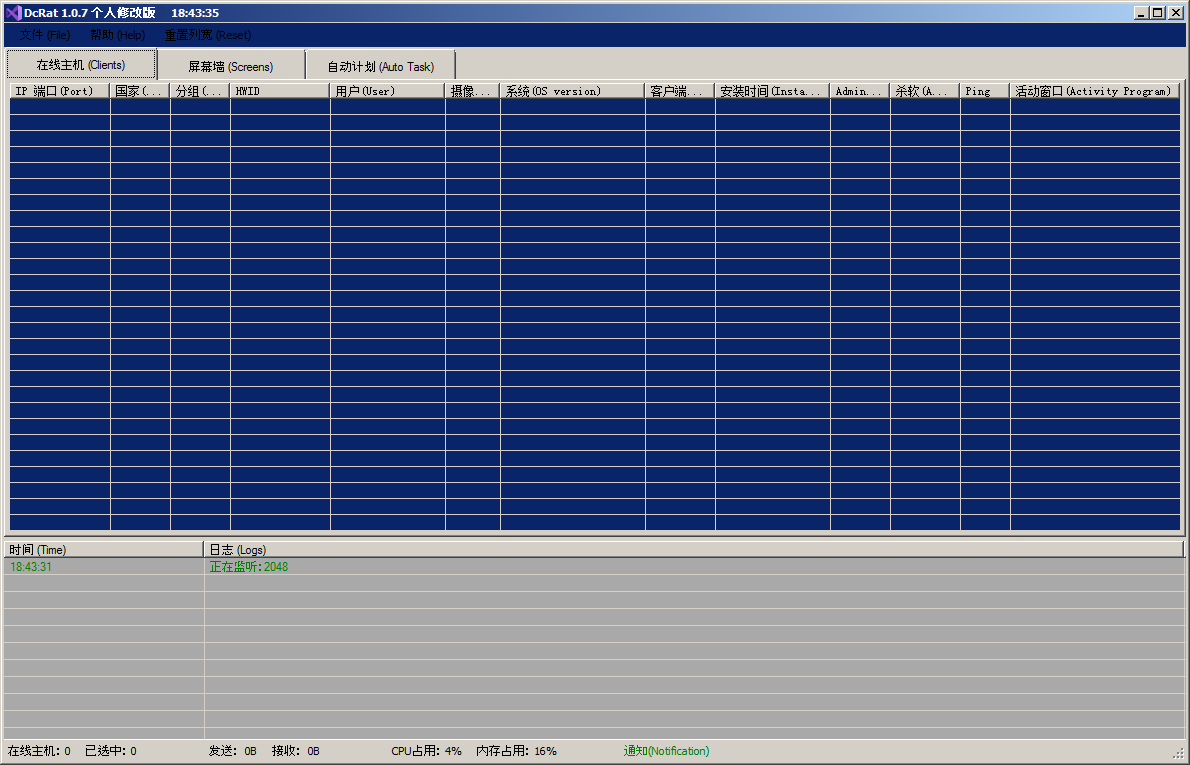Maximize the DcRat window
The width and height of the screenshot is (1190, 765).
point(1158,13)
